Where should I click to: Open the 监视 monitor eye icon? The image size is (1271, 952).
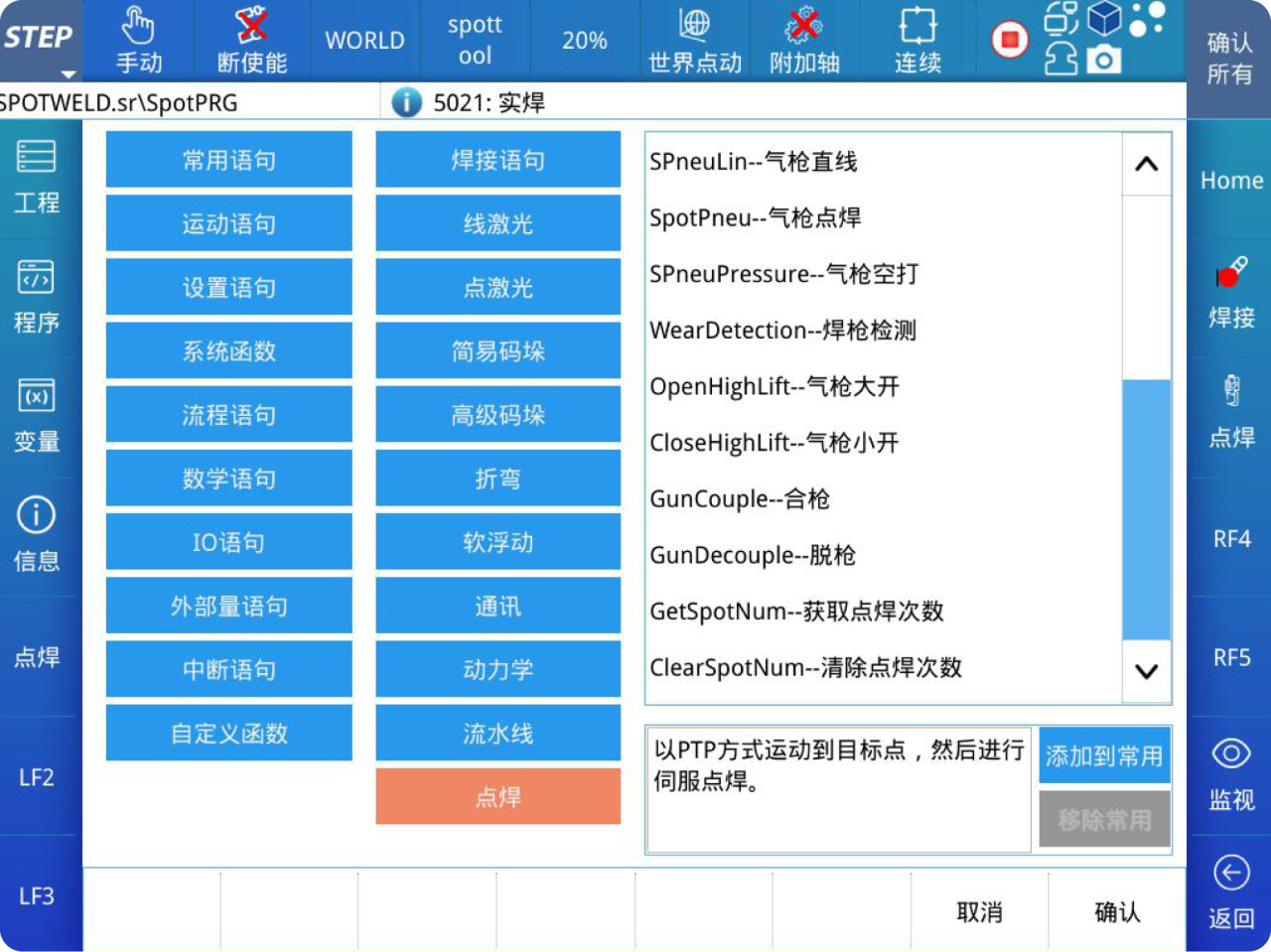coord(1231,753)
